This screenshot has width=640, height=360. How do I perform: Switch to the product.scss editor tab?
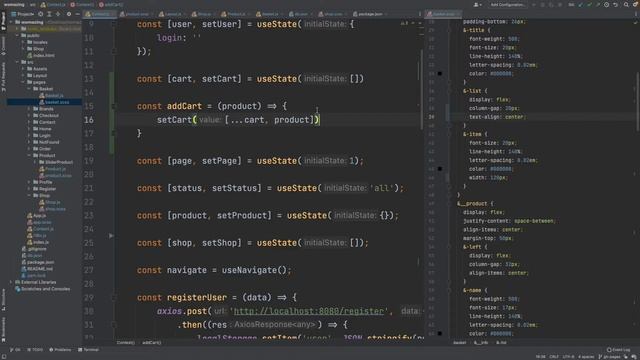coord(136,14)
